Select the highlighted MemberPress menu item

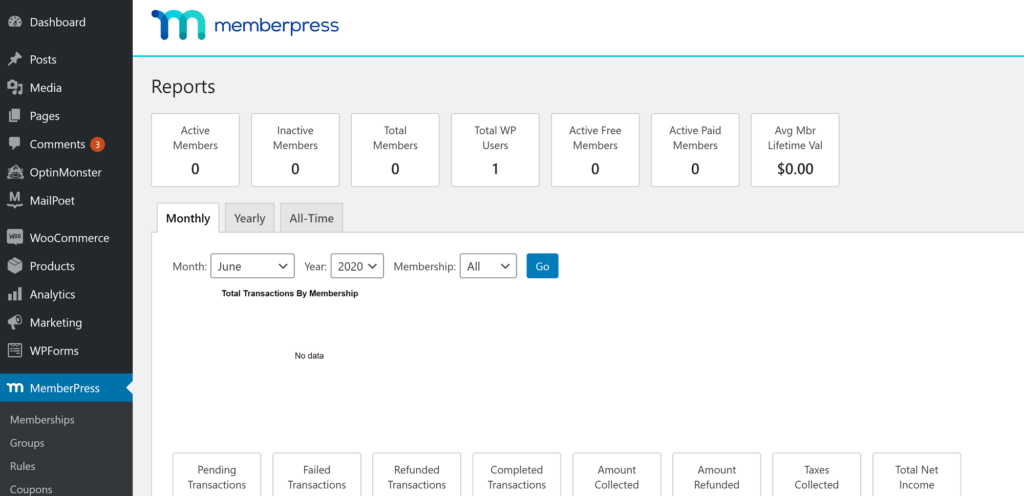(66, 388)
